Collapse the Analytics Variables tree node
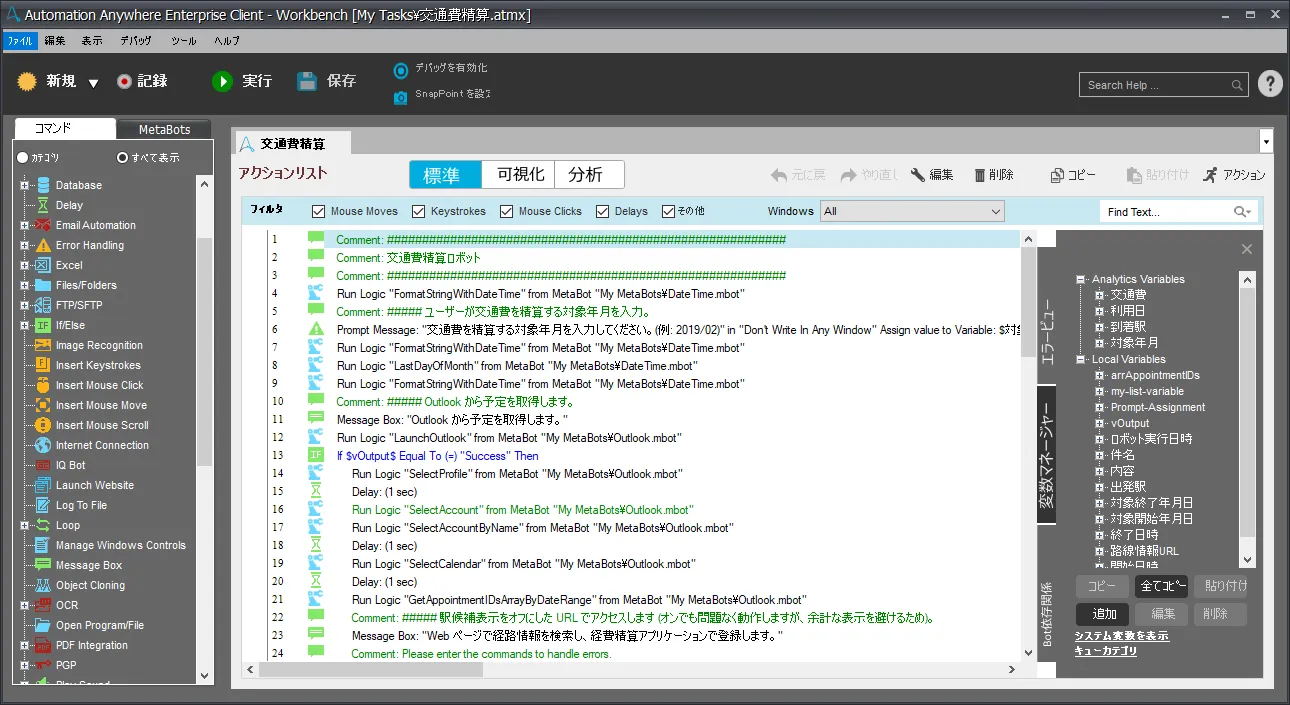This screenshot has height=705, width=1290. click(x=1081, y=280)
